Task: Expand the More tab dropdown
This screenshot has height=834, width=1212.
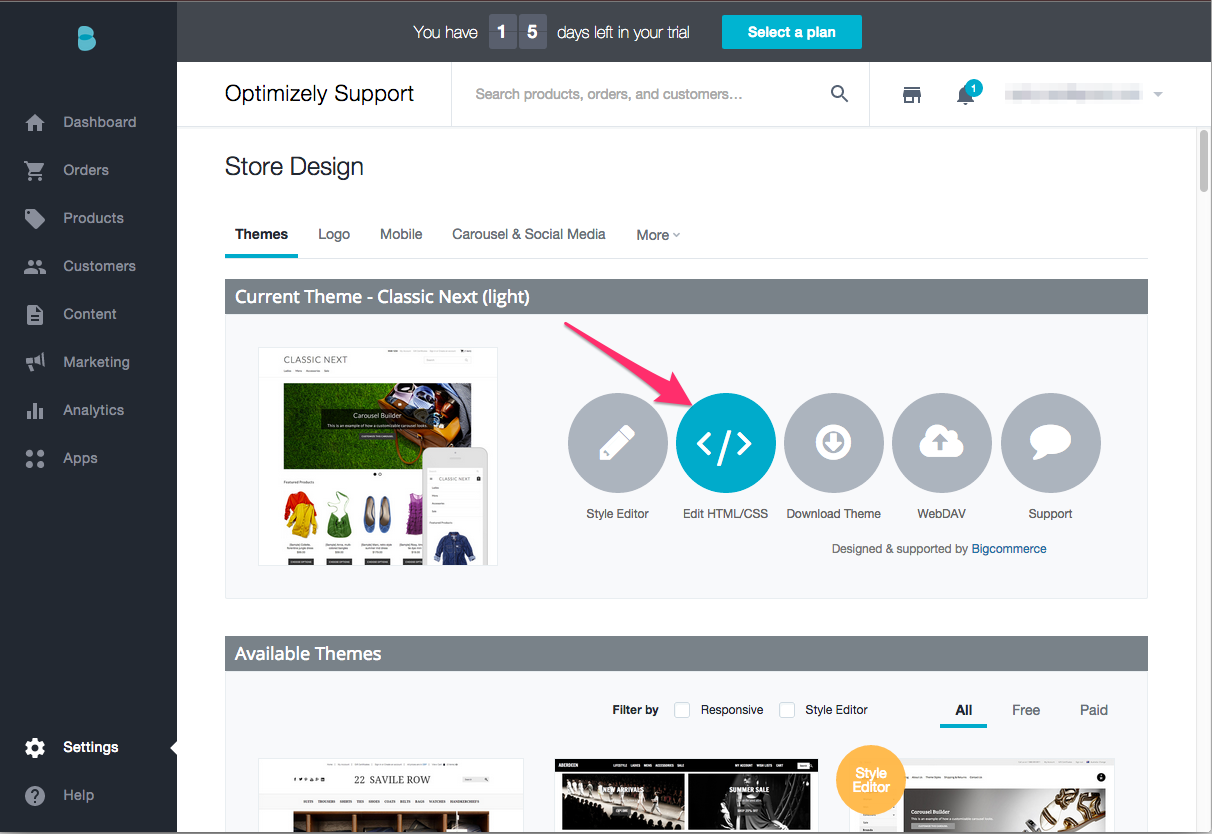Action: pyautogui.click(x=658, y=235)
